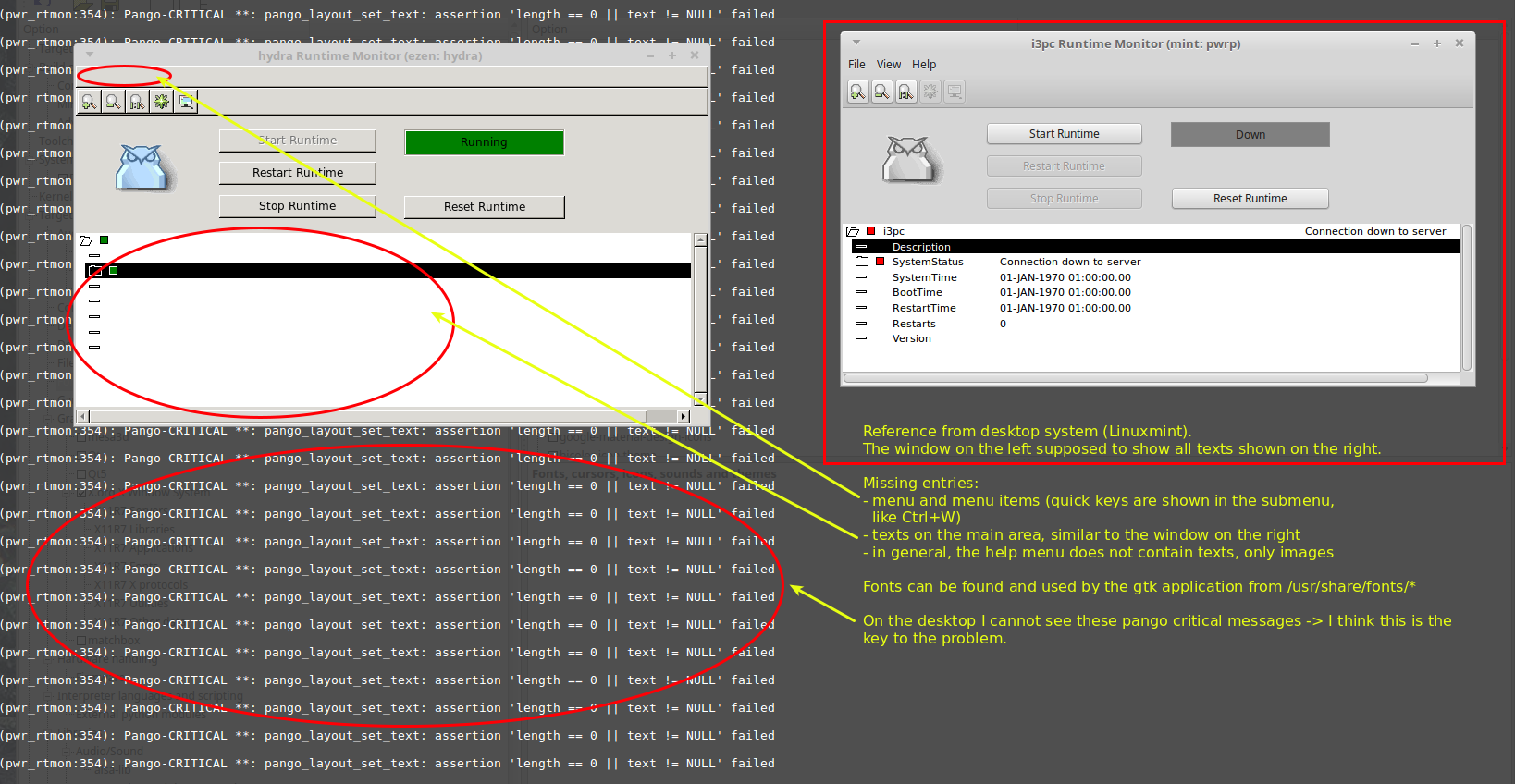The height and width of the screenshot is (784, 1515).
Task: Open window menu arrow in i3pc title bar
Action: click(x=856, y=43)
